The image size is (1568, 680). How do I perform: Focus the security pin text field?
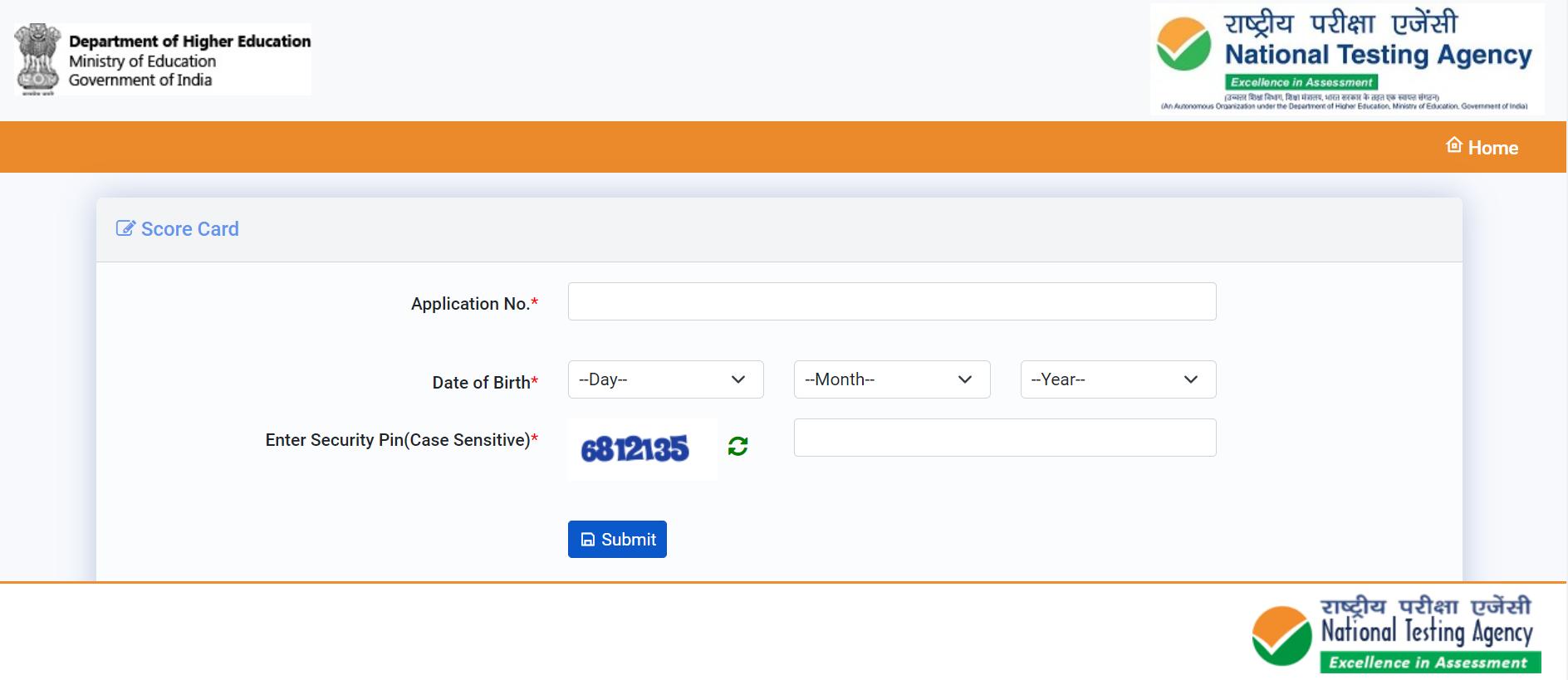click(x=1005, y=438)
